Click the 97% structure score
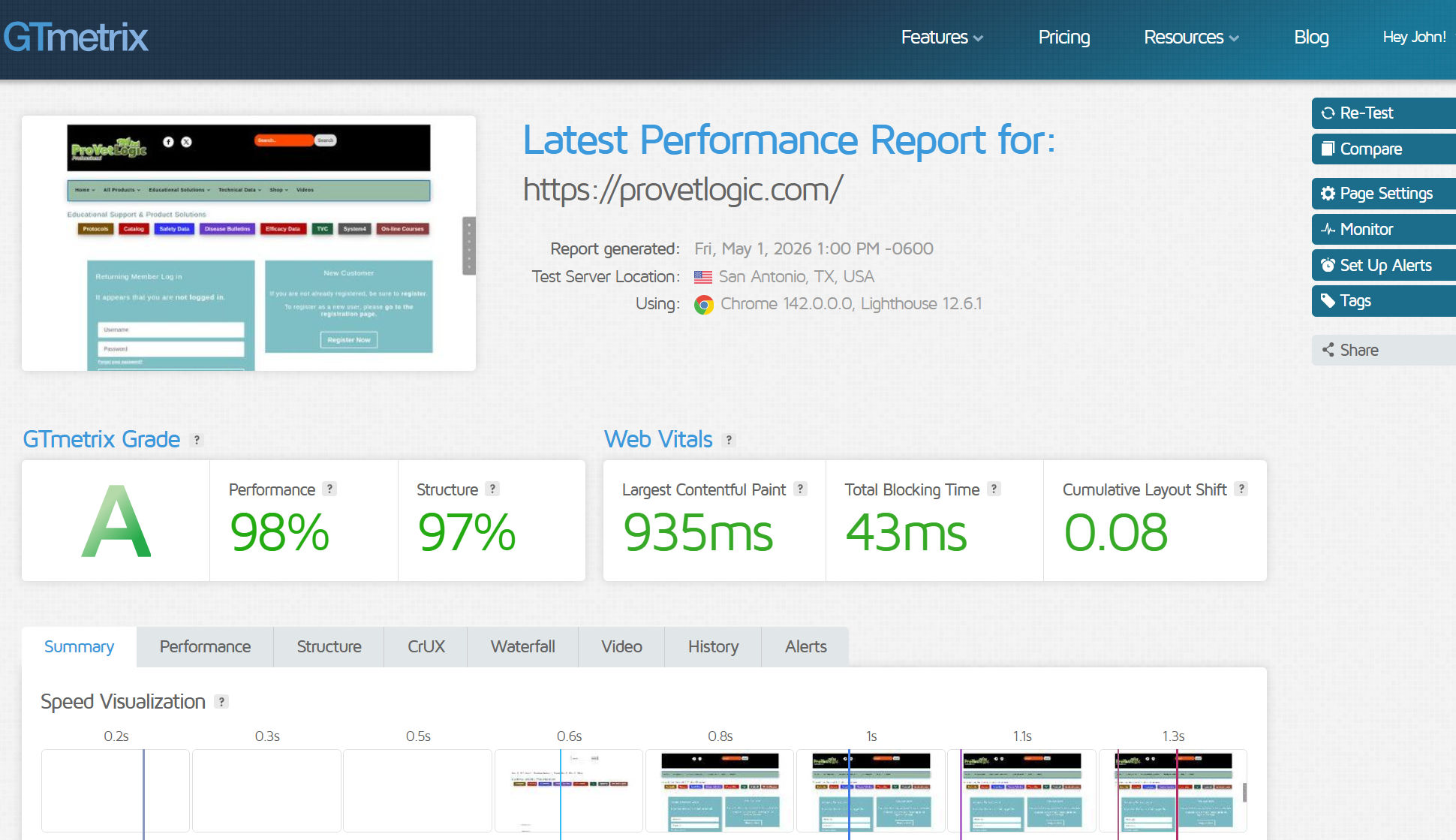1456x840 pixels. tap(466, 532)
